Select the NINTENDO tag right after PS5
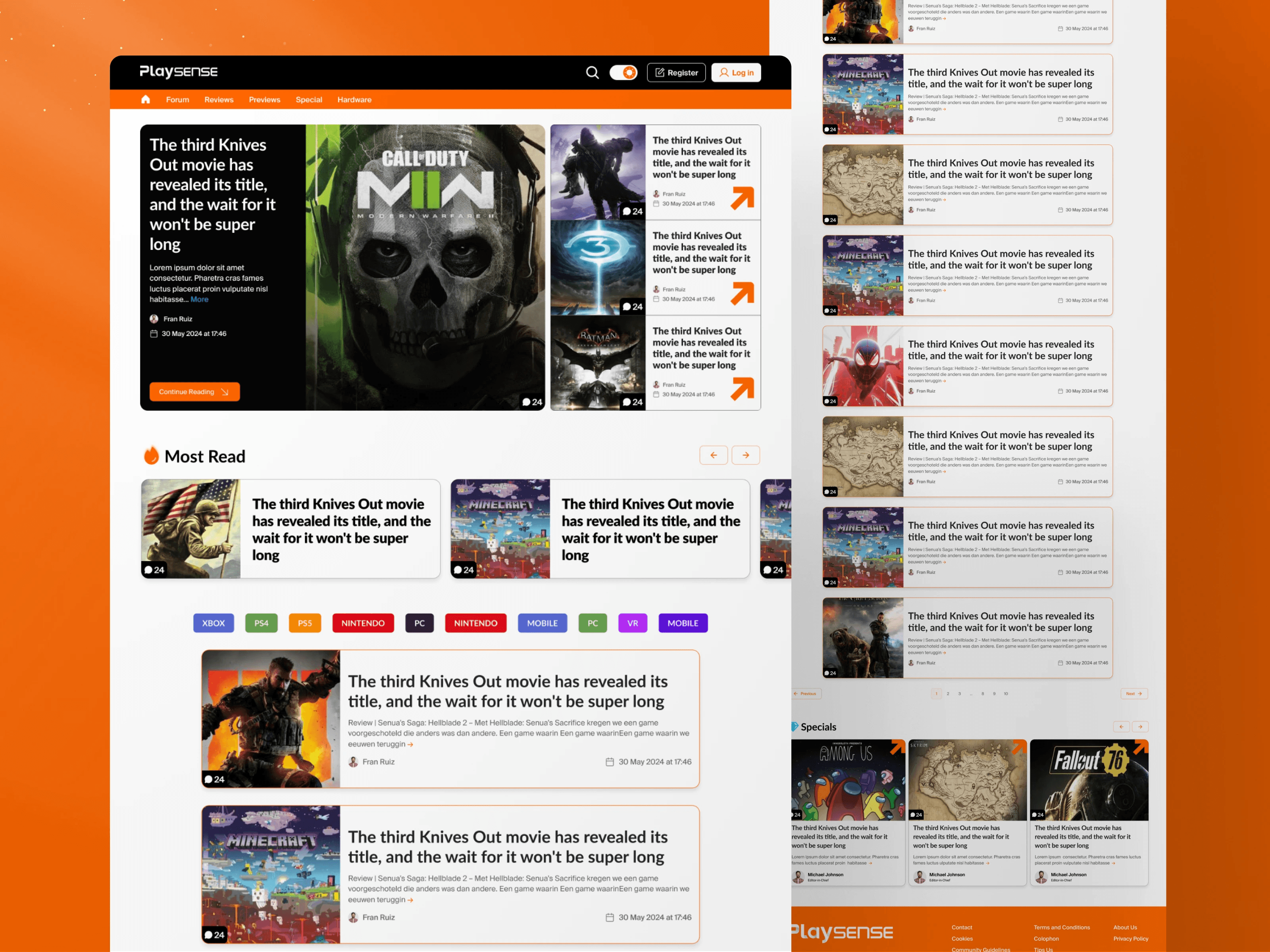The height and width of the screenshot is (952, 1270). tap(363, 623)
